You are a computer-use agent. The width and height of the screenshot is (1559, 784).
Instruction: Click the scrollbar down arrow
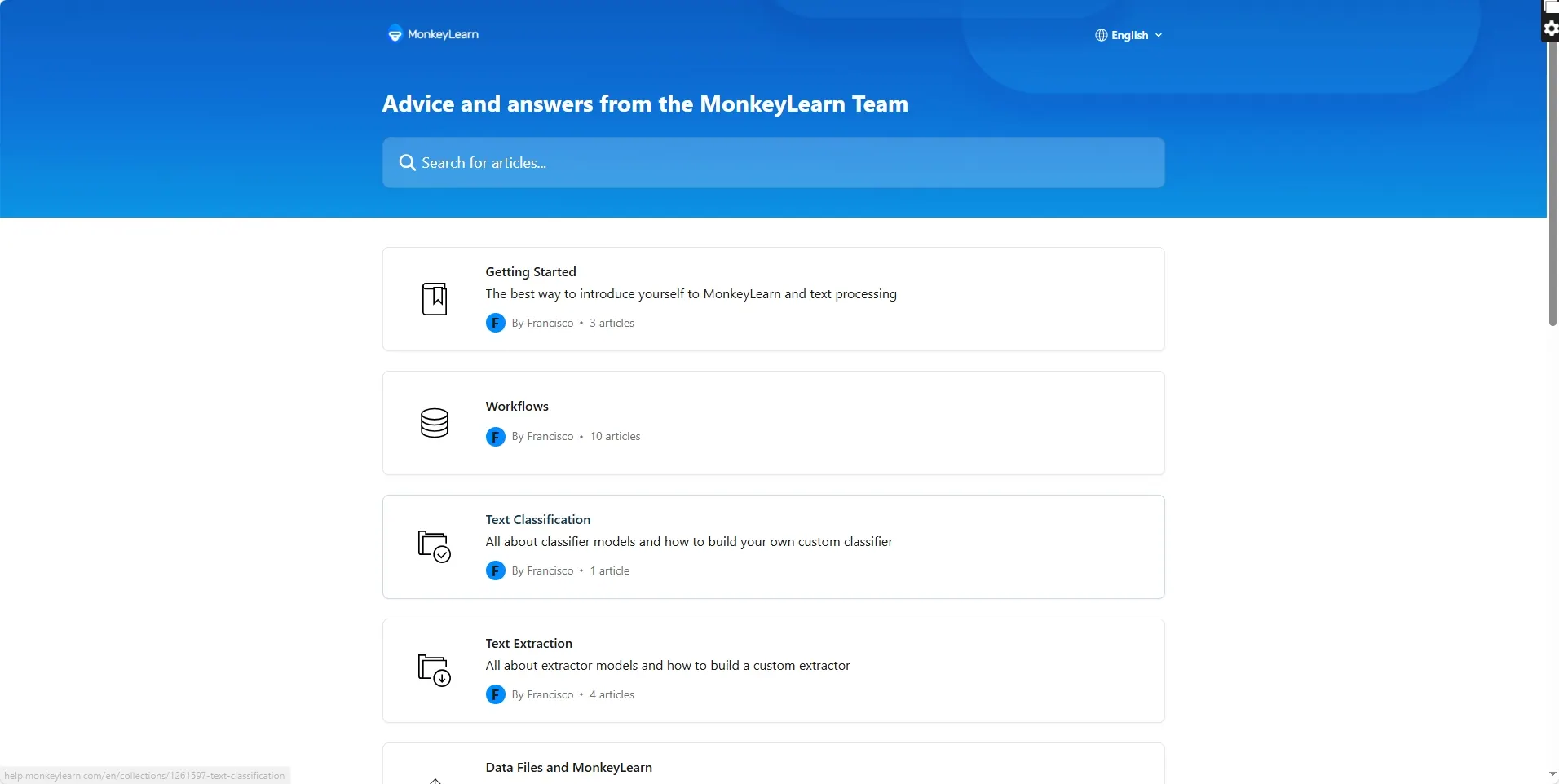coord(1552,774)
